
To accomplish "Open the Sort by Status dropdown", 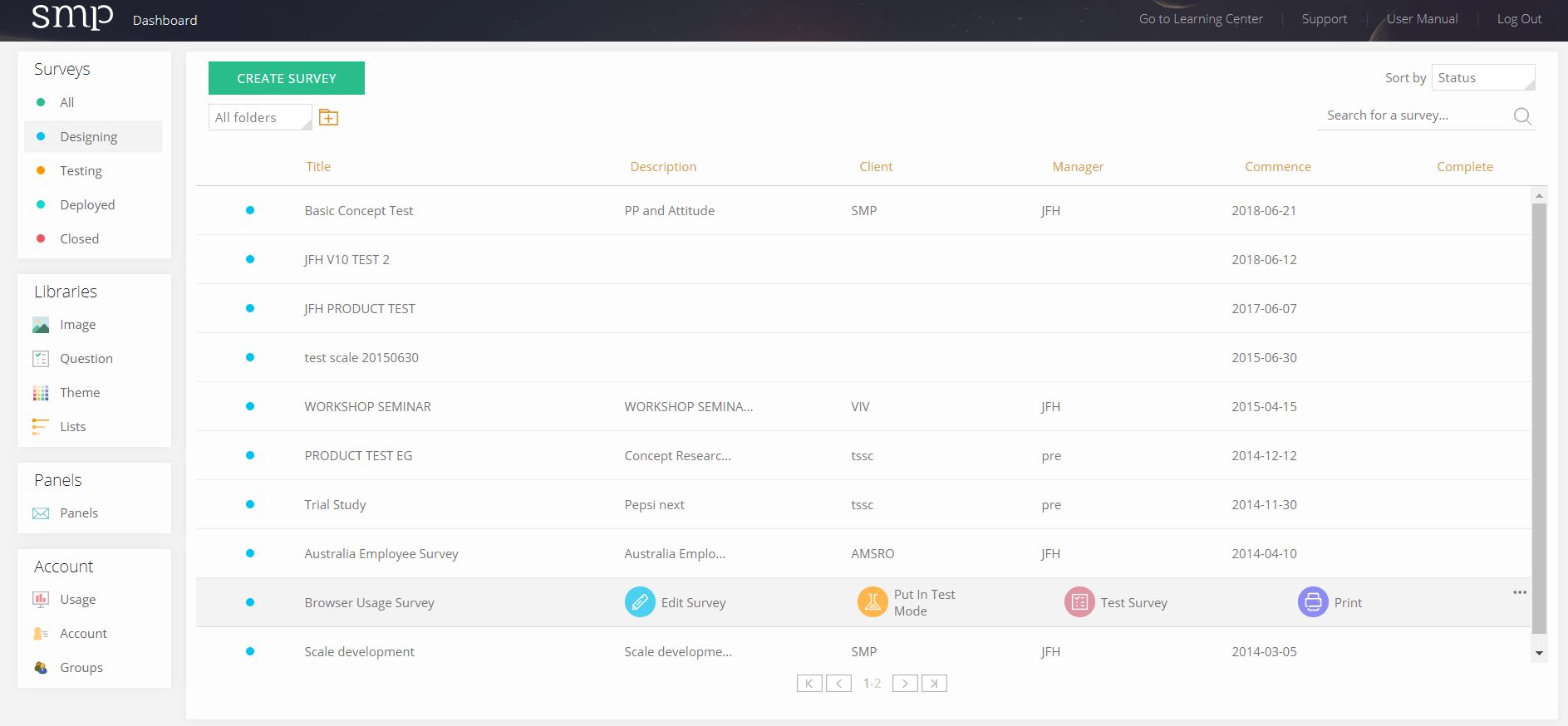I will [1482, 78].
